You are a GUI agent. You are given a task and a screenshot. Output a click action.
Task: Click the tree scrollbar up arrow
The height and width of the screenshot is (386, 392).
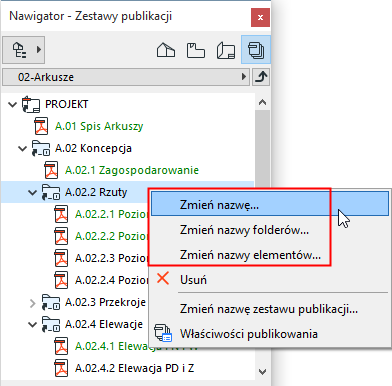pos(262,102)
